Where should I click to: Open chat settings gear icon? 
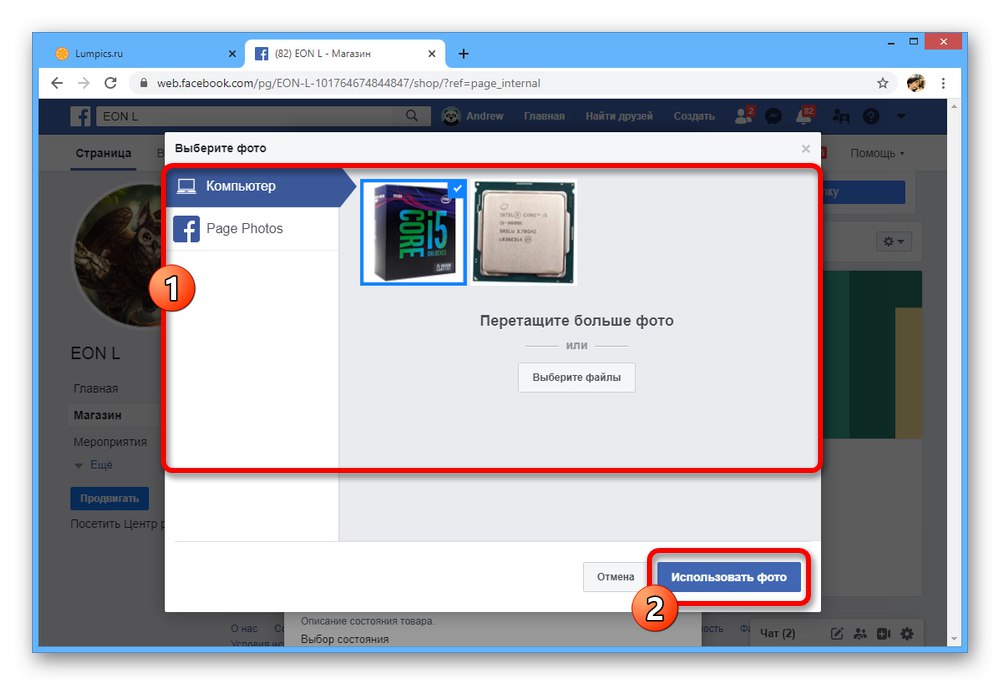pos(907,633)
